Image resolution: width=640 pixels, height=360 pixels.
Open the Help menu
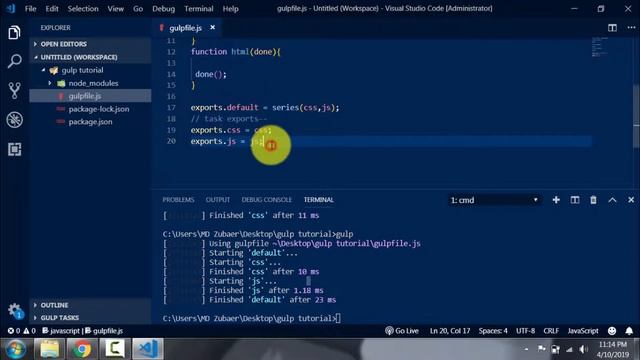[x=230, y=9]
